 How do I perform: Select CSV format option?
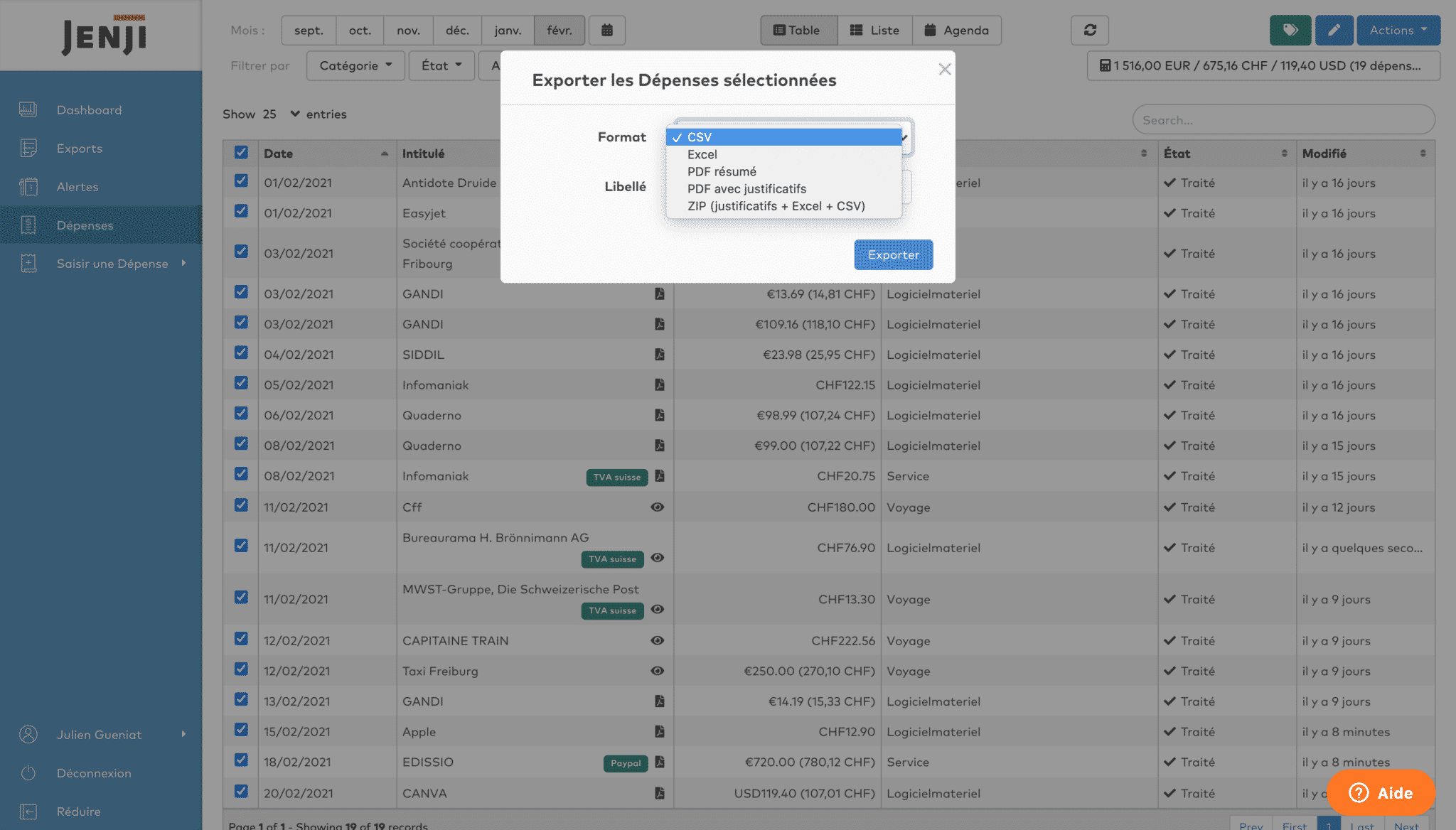784,137
